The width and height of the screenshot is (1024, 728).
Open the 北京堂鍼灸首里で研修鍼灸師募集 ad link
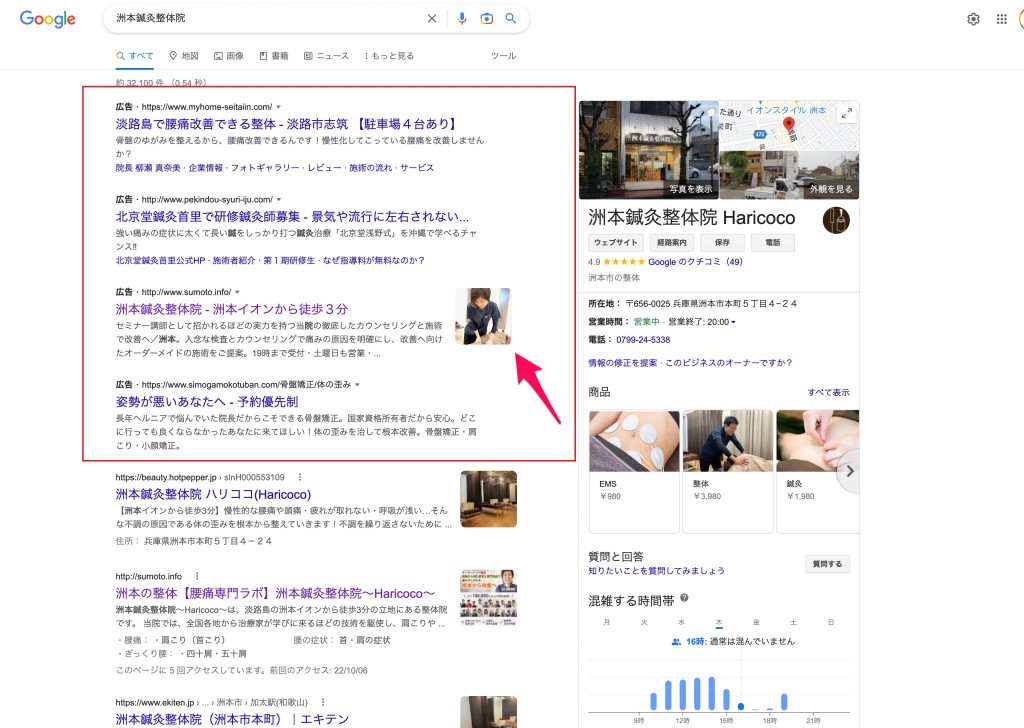[x=292, y=217]
